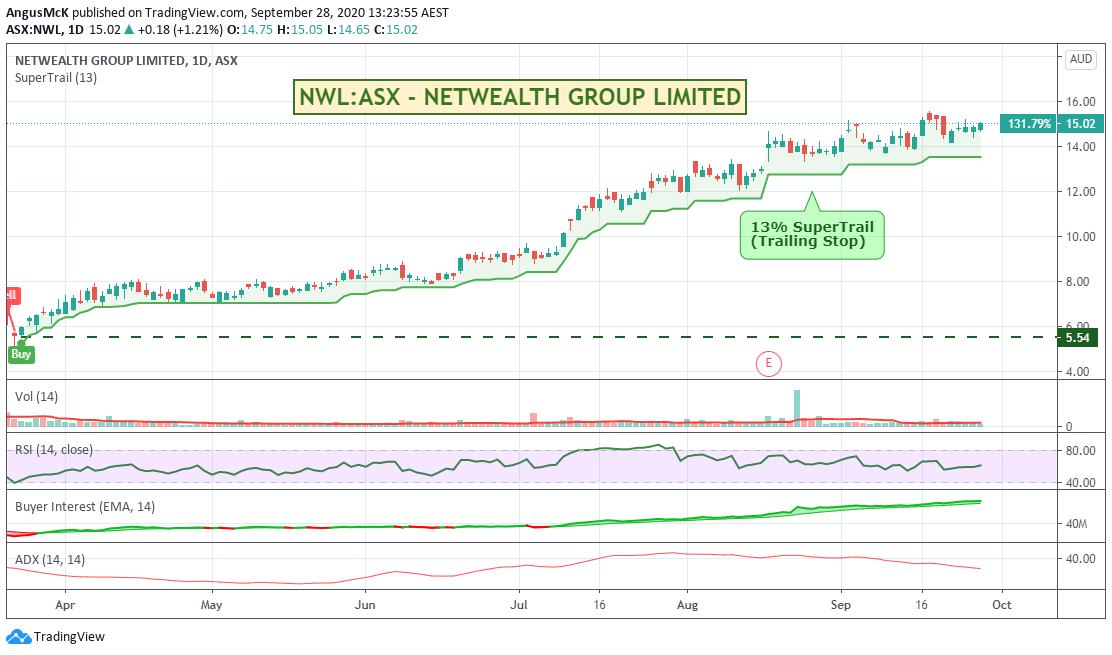The width and height of the screenshot is (1112, 655).
Task: Select the NWL:ASX title text box
Action: click(x=520, y=96)
